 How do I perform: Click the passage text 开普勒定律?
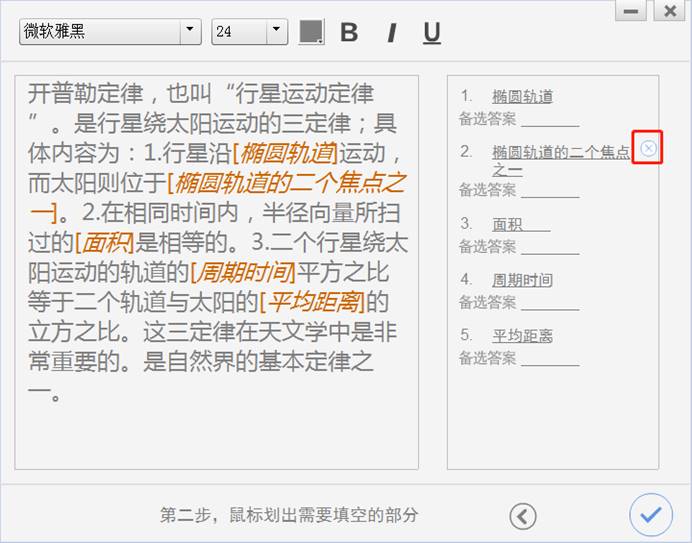pos(85,94)
